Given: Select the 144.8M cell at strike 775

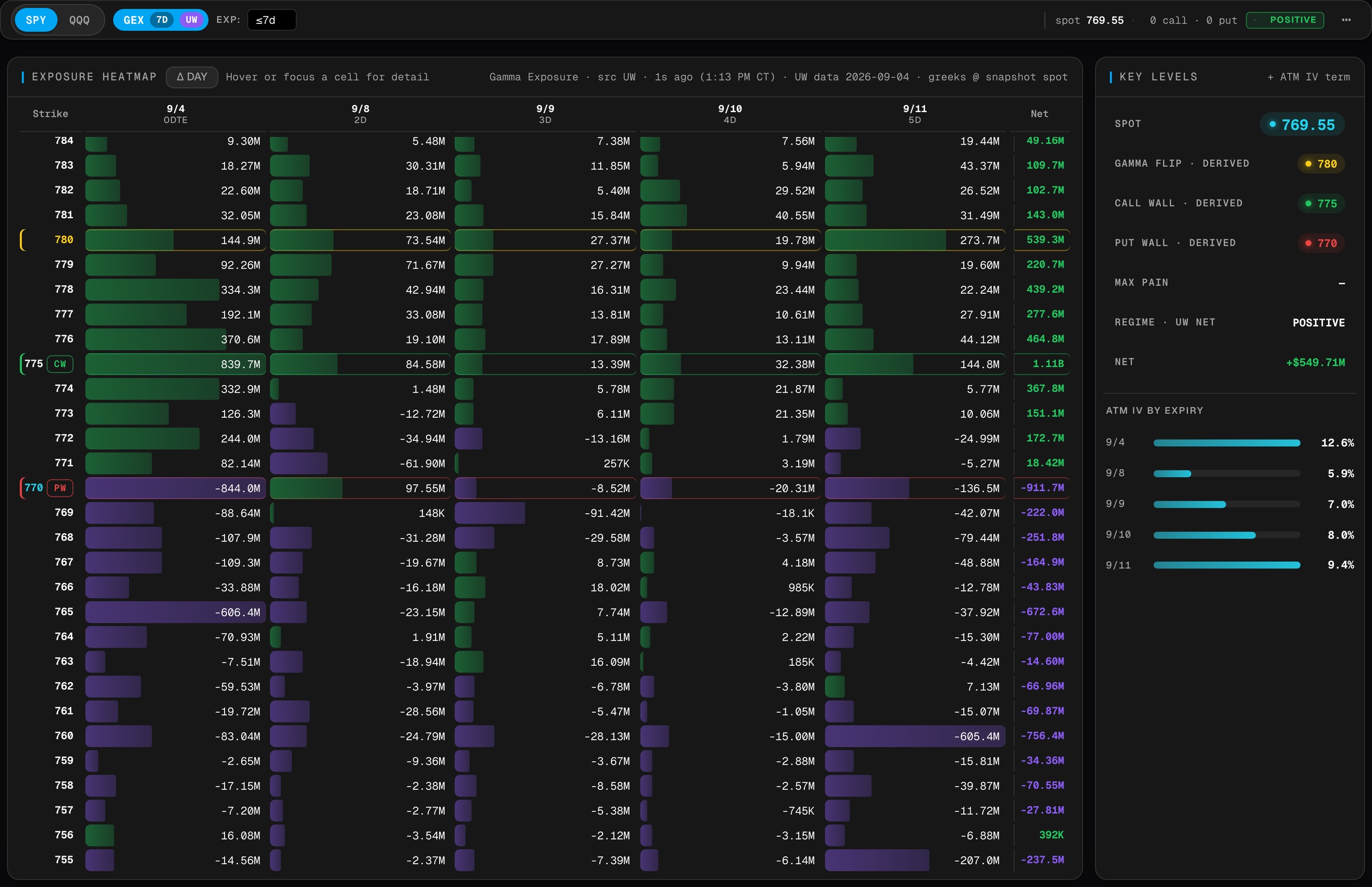Looking at the screenshot, I should click(915, 365).
